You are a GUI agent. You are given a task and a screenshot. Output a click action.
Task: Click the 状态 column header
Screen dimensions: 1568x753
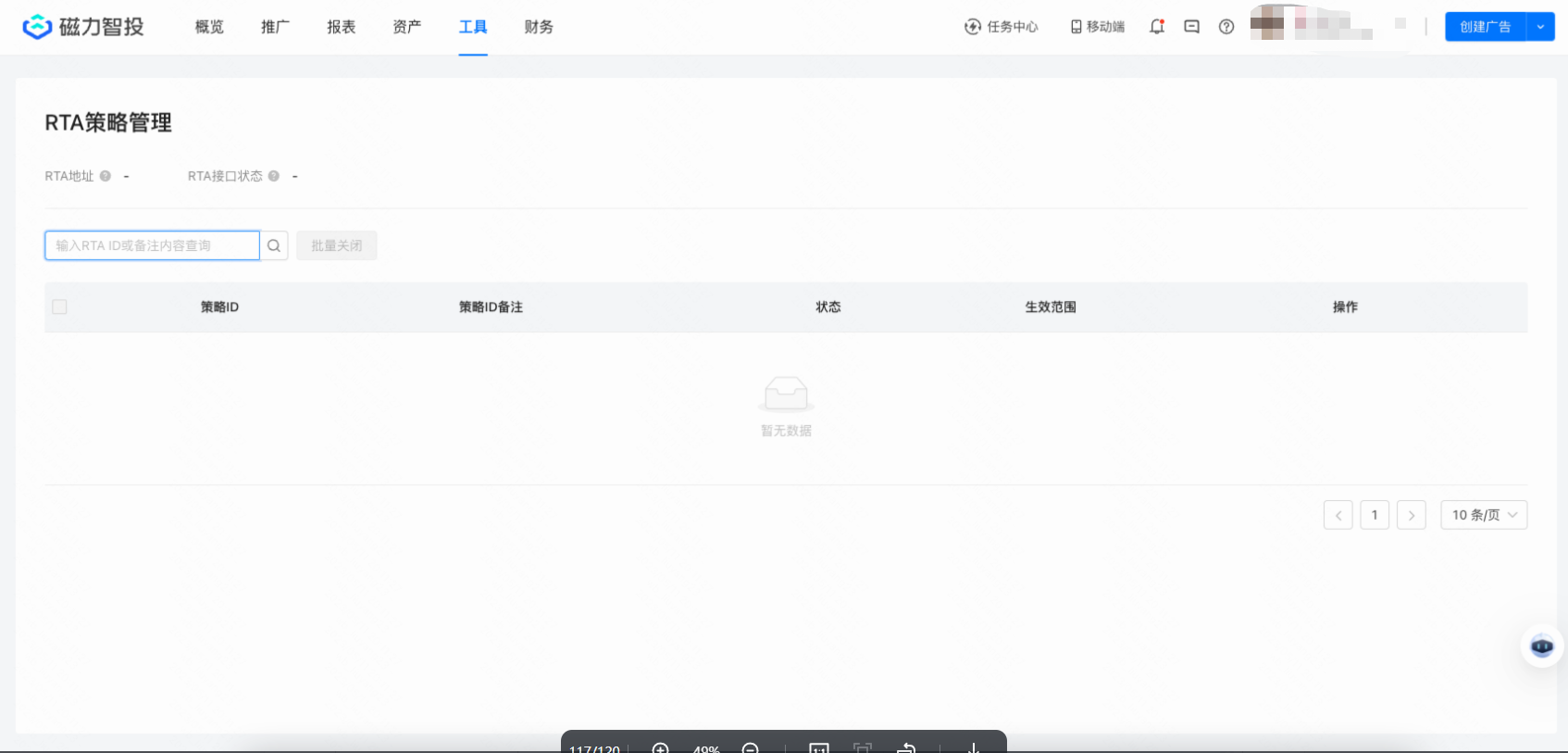tap(828, 307)
